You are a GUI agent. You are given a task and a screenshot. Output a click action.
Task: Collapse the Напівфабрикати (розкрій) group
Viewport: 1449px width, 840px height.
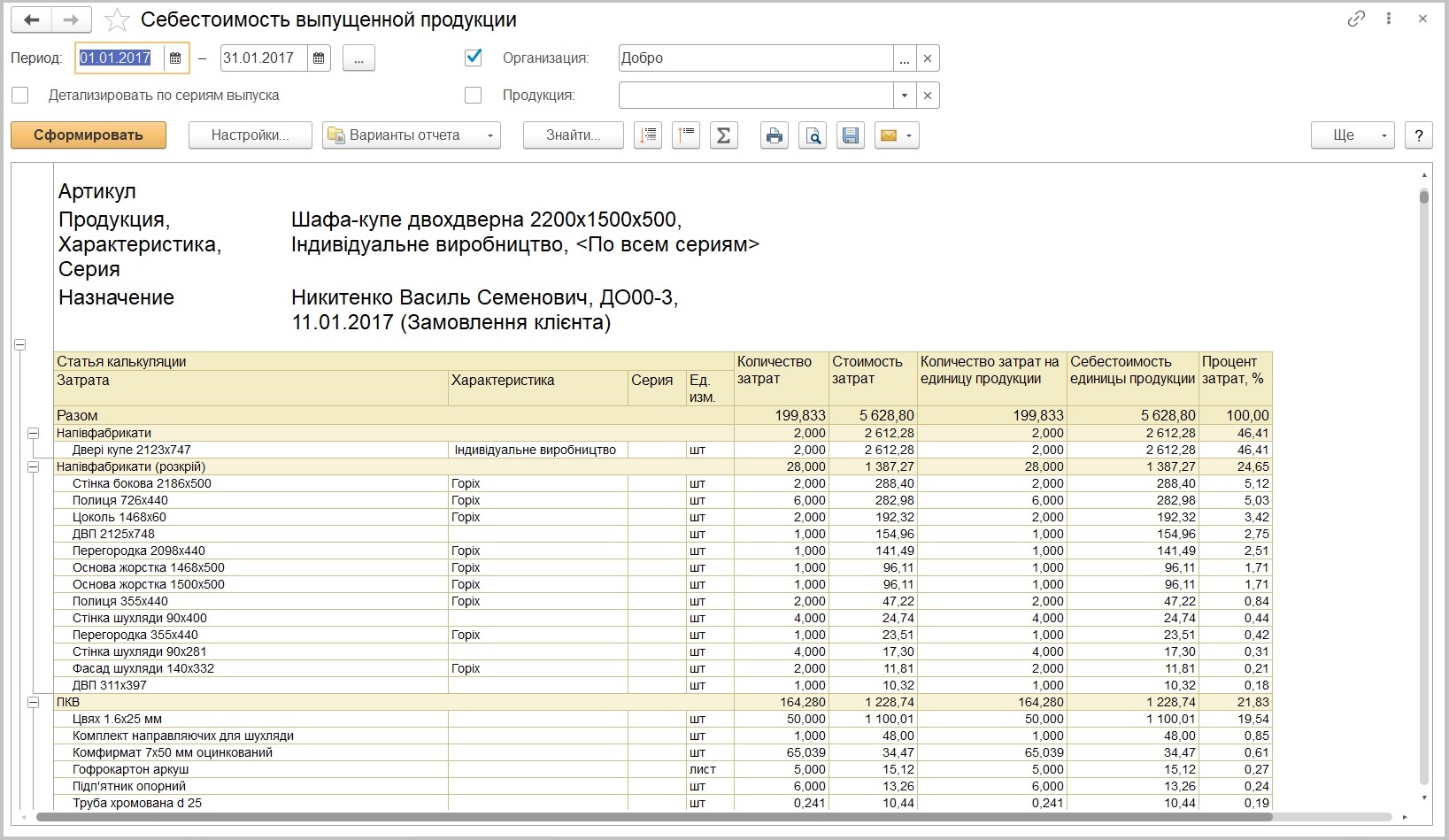coord(33,466)
